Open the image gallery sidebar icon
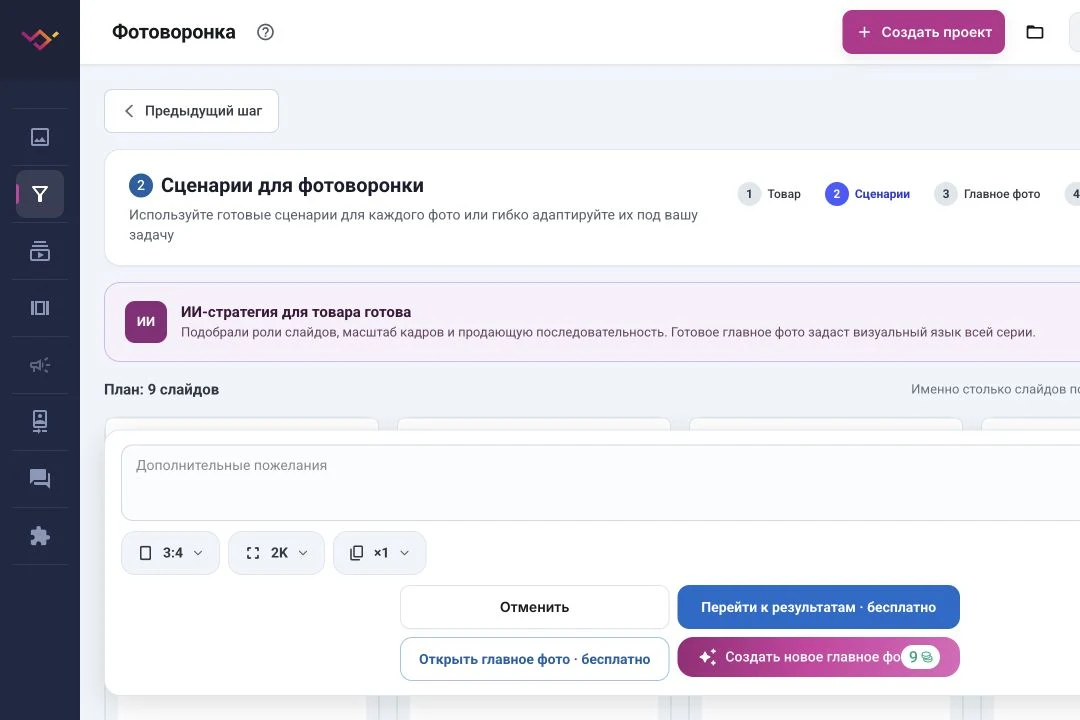The image size is (1080, 720). pos(40,137)
